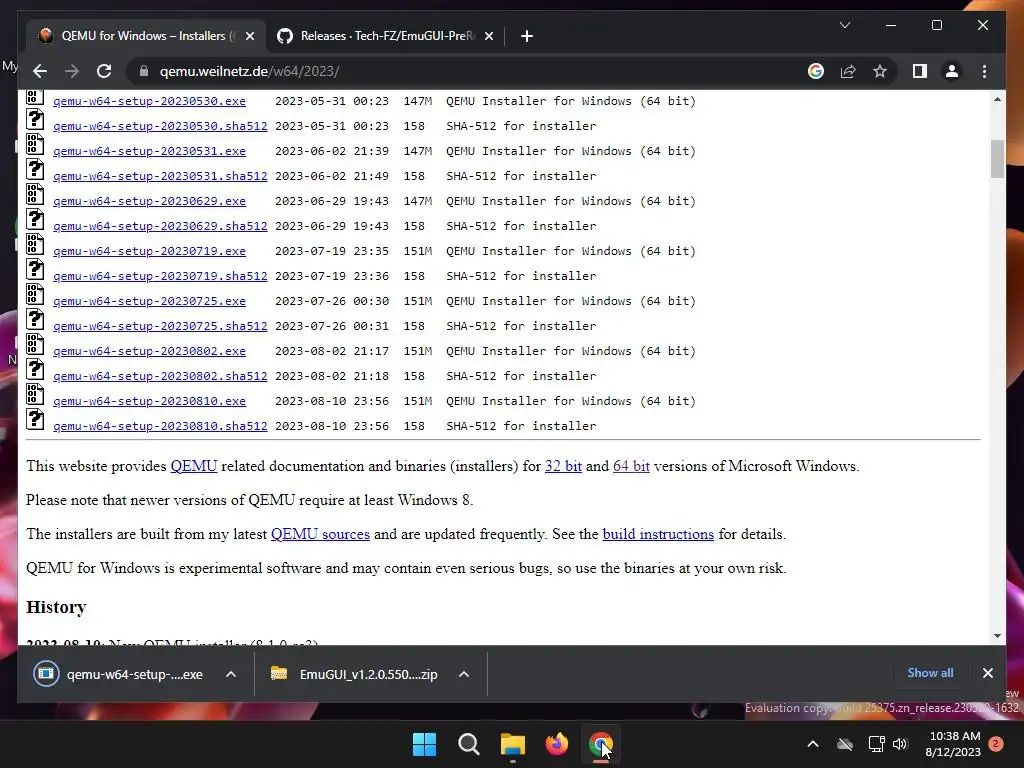The width and height of the screenshot is (1024, 768).
Task: Open the 64 bit link
Action: point(631,466)
